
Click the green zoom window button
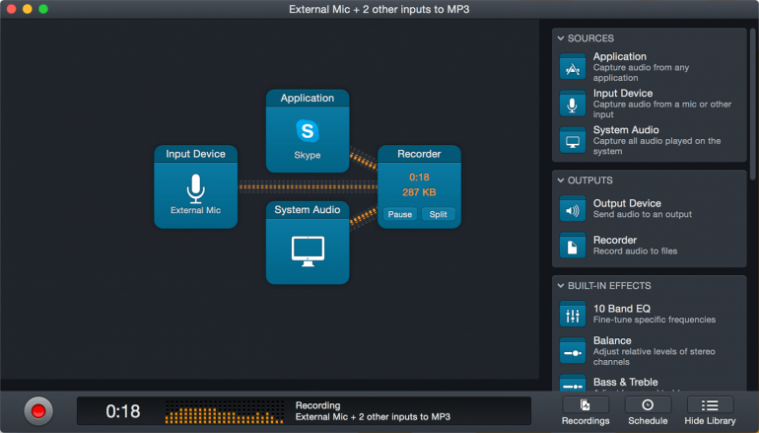(43, 9)
